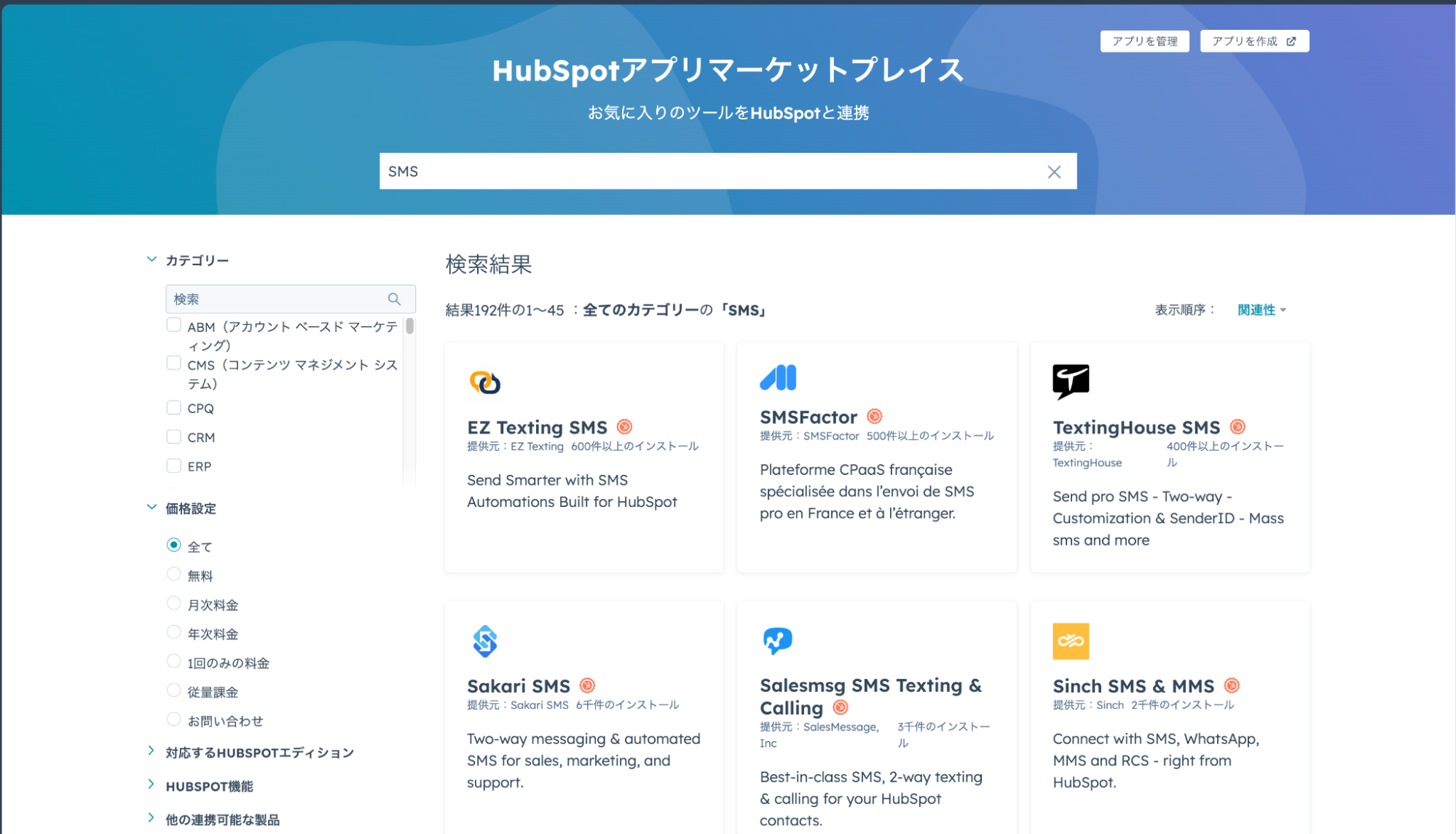This screenshot has height=834, width=1456.
Task: Click certified badge next to Sinch SMS & MMS
Action: (x=1232, y=685)
